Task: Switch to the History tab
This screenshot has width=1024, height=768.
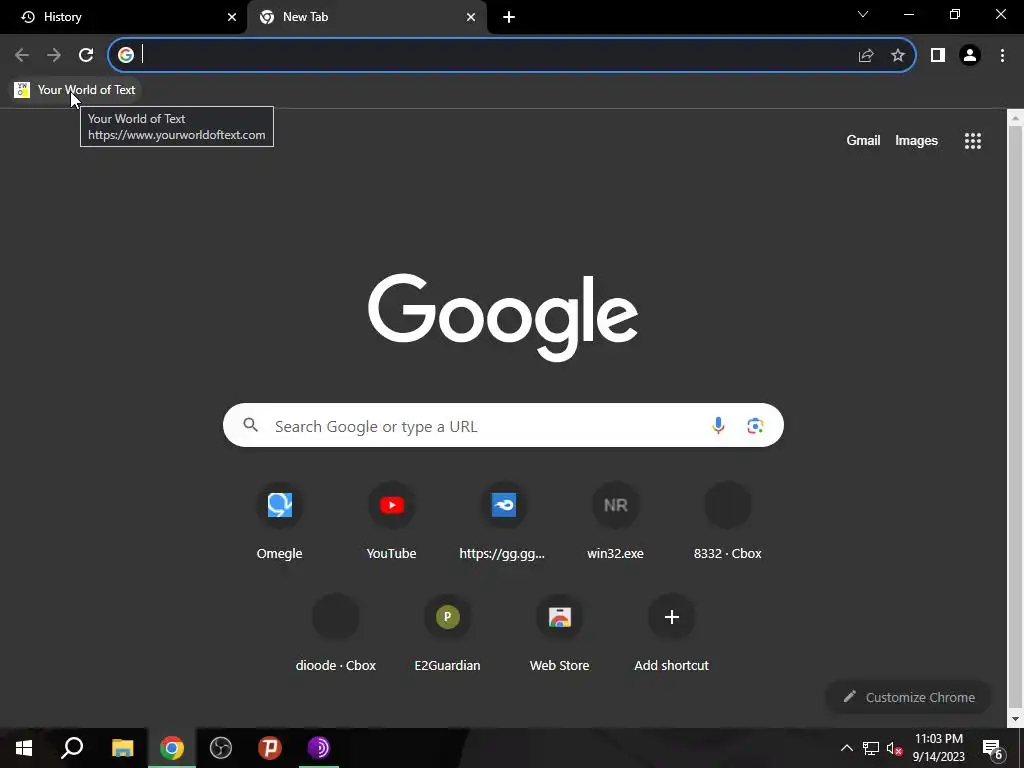Action: click(124, 17)
